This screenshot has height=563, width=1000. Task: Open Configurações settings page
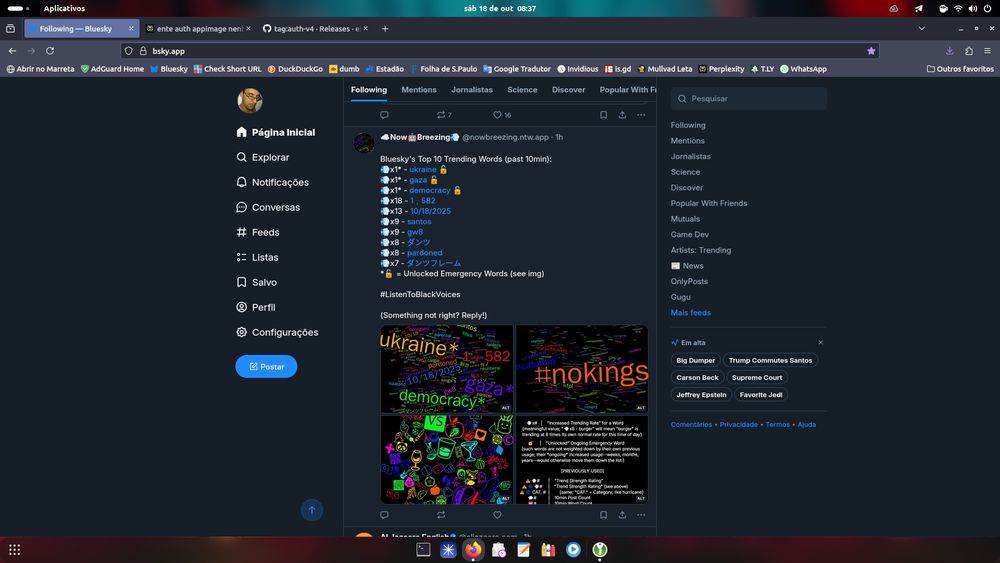(x=277, y=332)
